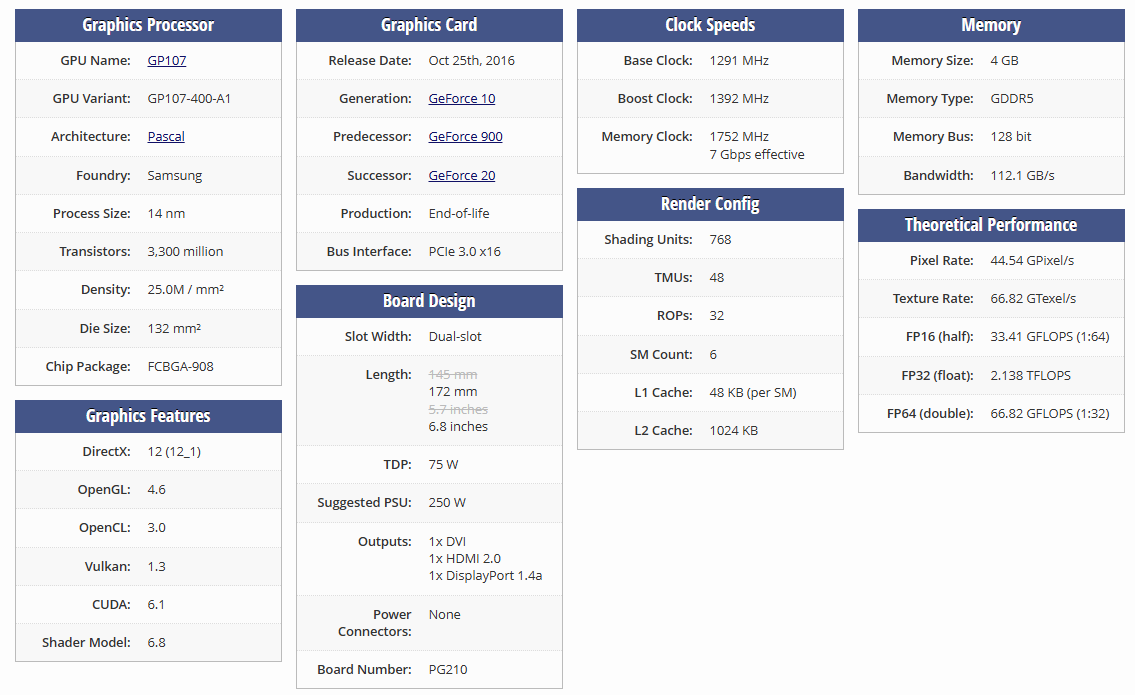Image resolution: width=1135 pixels, height=695 pixels.
Task: Click the None power connectors value
Action: (x=444, y=615)
